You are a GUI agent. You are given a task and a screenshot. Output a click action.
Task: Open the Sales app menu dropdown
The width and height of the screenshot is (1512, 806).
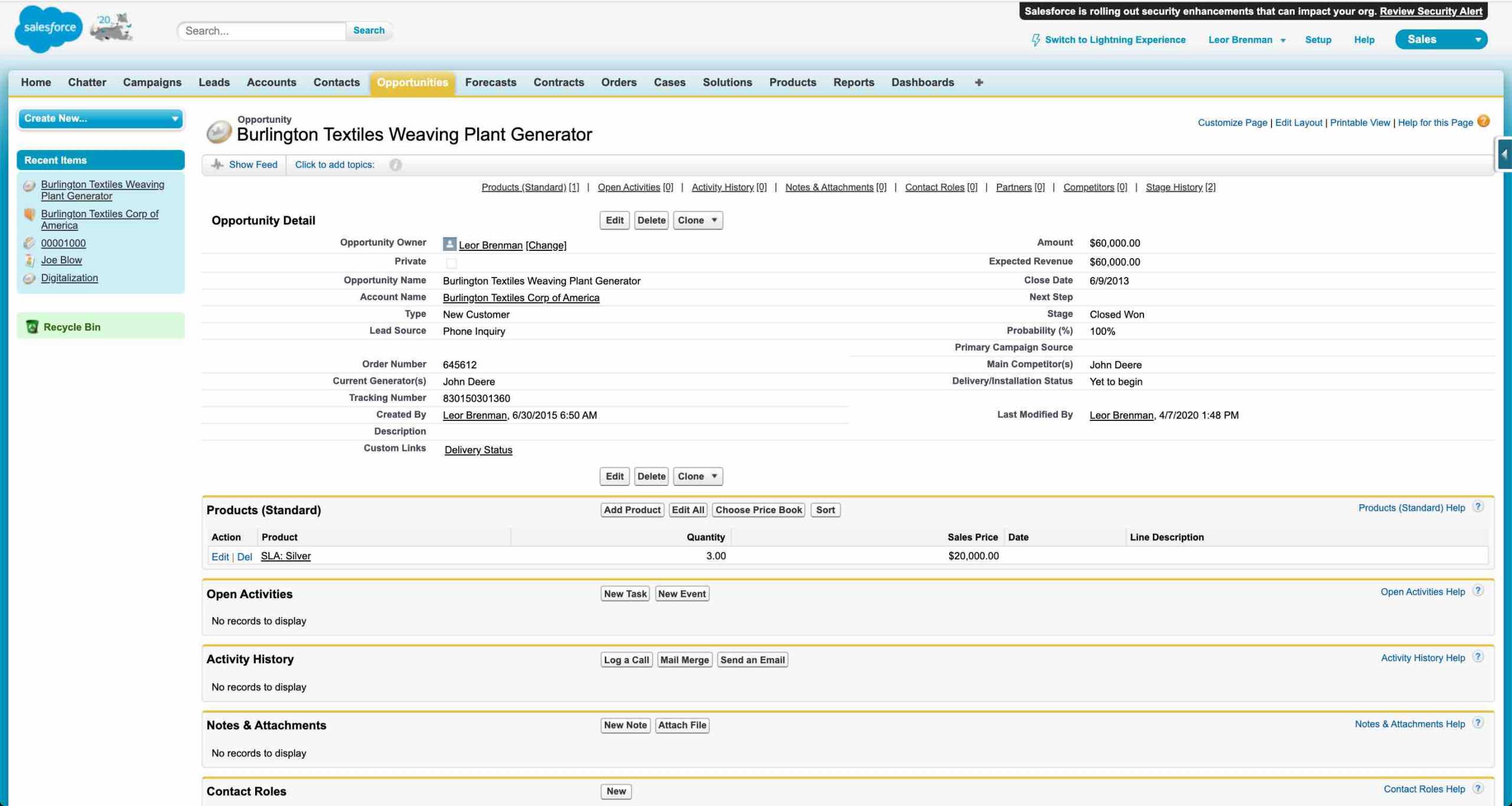coord(1441,40)
